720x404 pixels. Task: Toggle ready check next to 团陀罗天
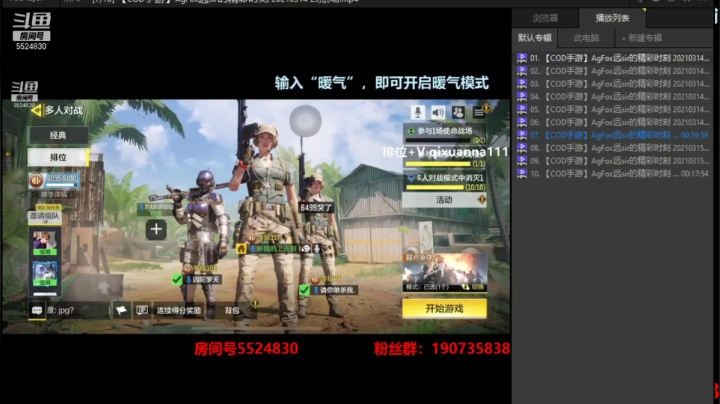pos(177,280)
